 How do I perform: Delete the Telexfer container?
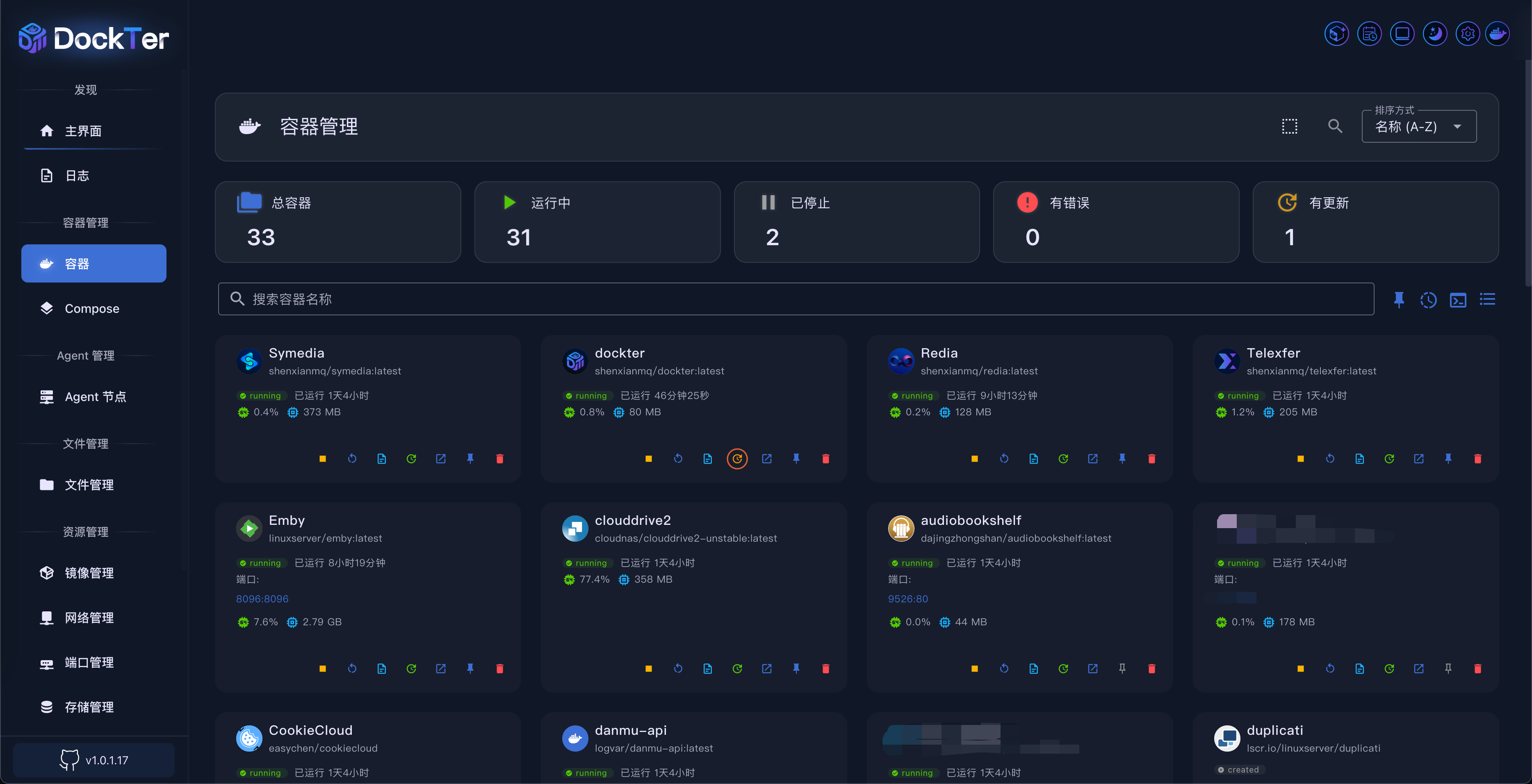click(x=1477, y=458)
